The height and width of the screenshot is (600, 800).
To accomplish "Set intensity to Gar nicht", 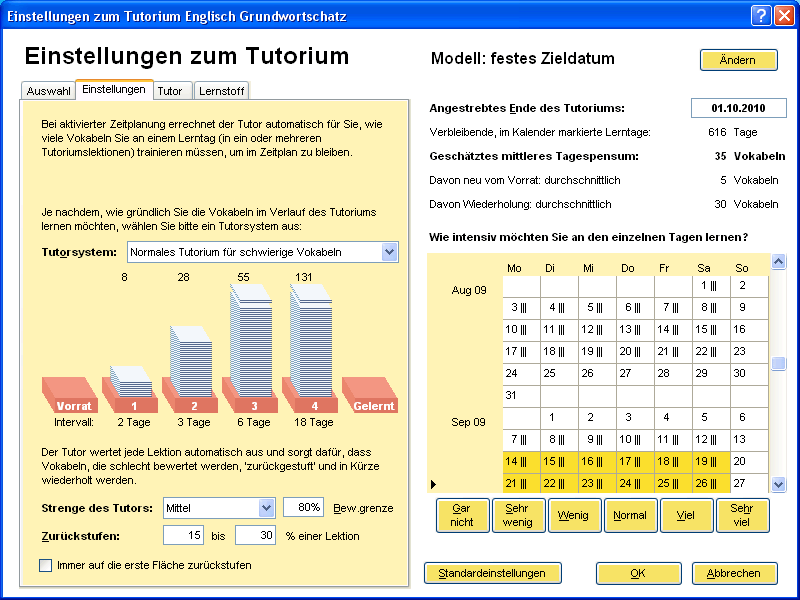I will [462, 515].
